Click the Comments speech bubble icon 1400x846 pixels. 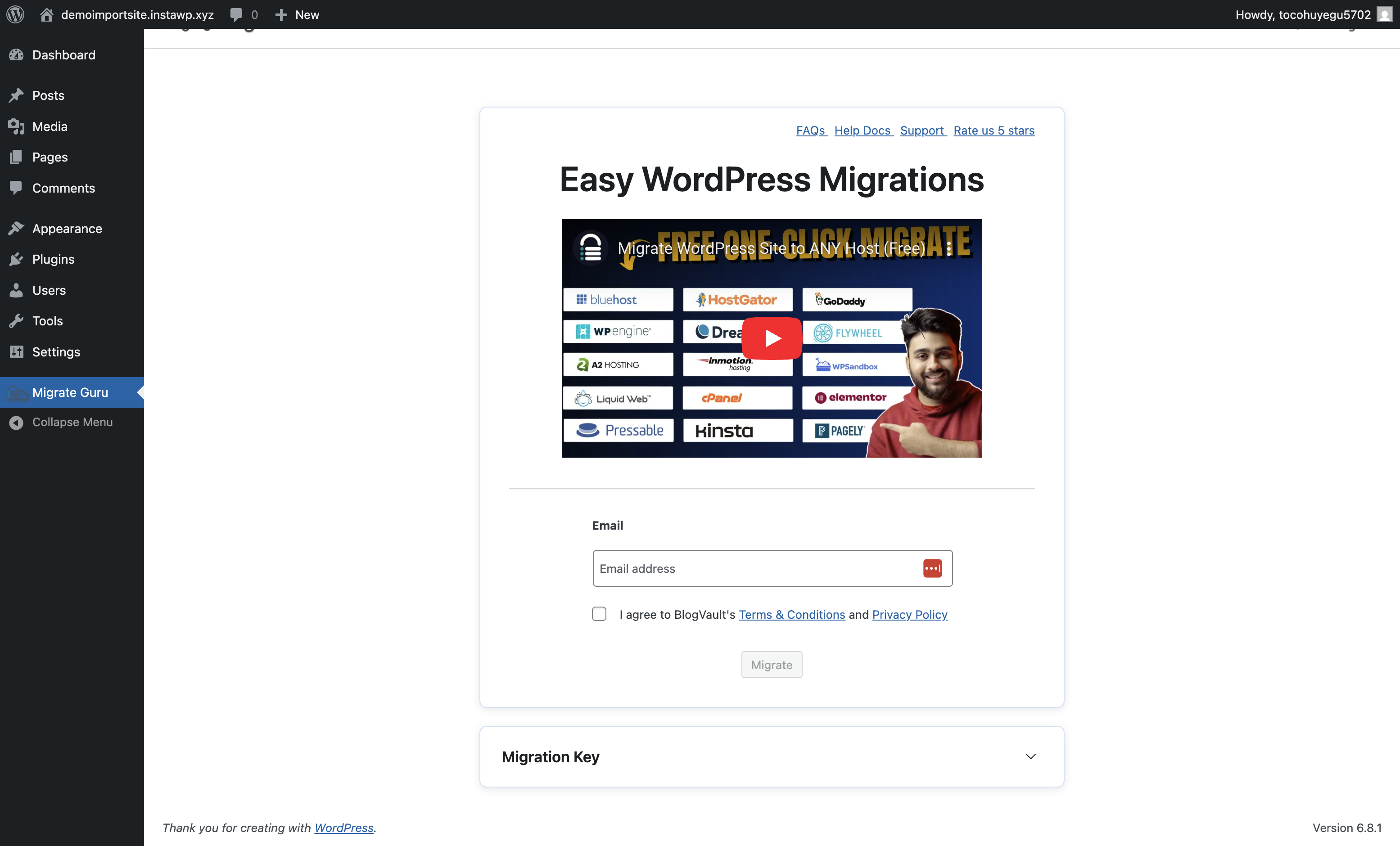[17, 188]
